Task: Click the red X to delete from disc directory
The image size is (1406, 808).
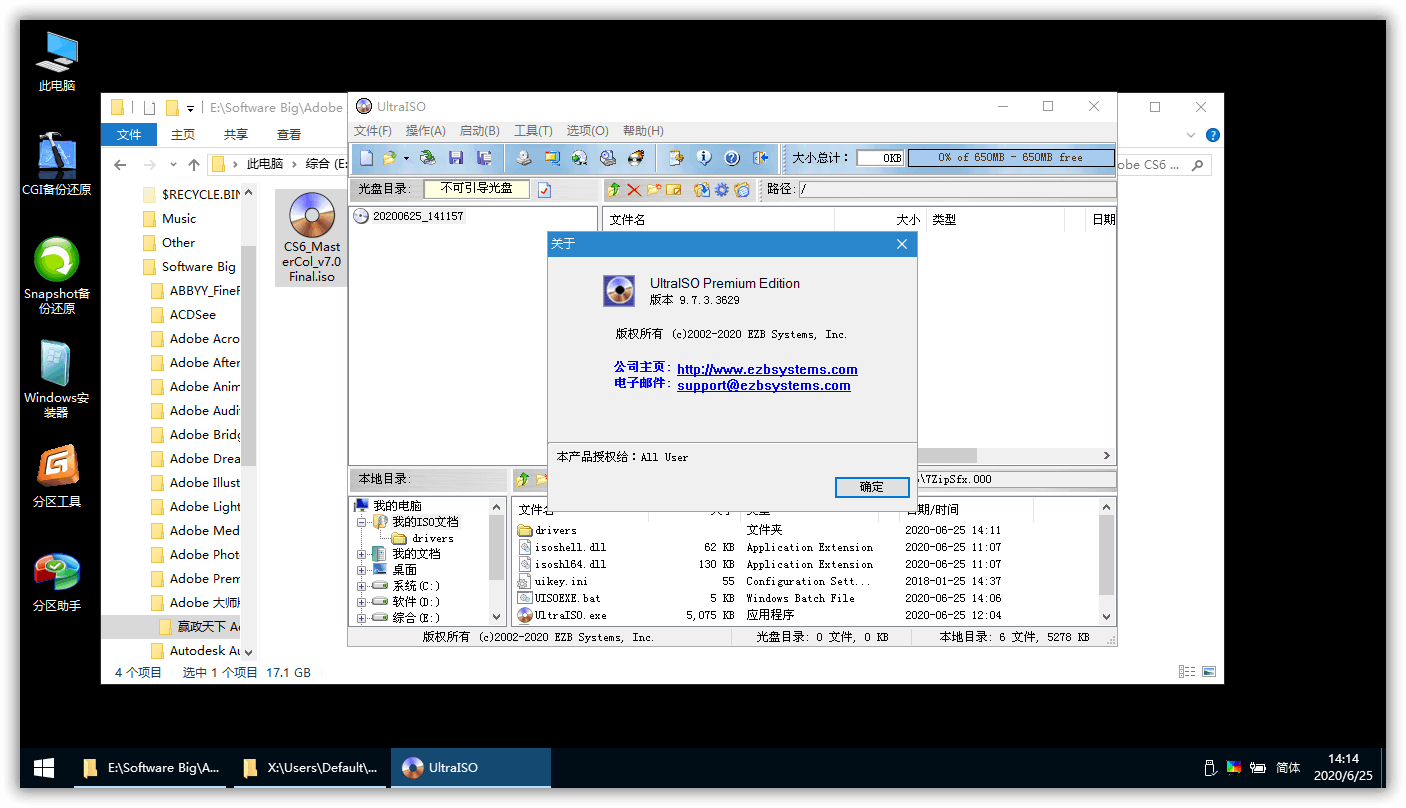Action: coord(635,188)
